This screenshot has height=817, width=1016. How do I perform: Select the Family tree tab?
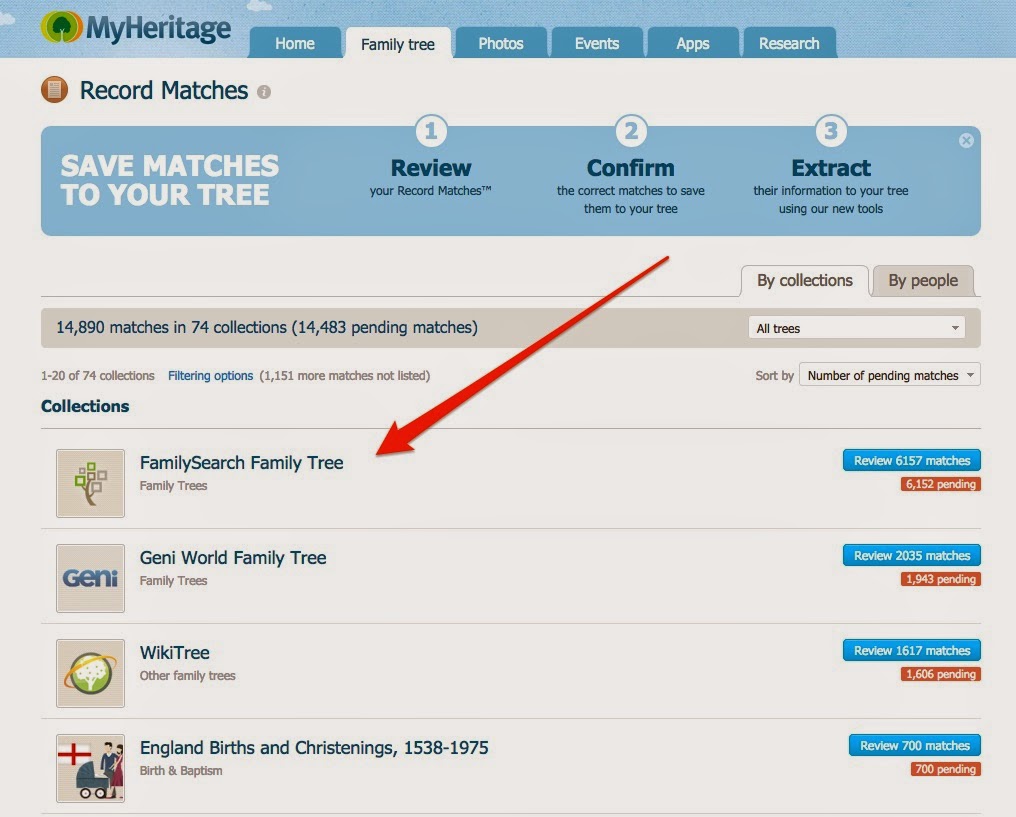398,44
